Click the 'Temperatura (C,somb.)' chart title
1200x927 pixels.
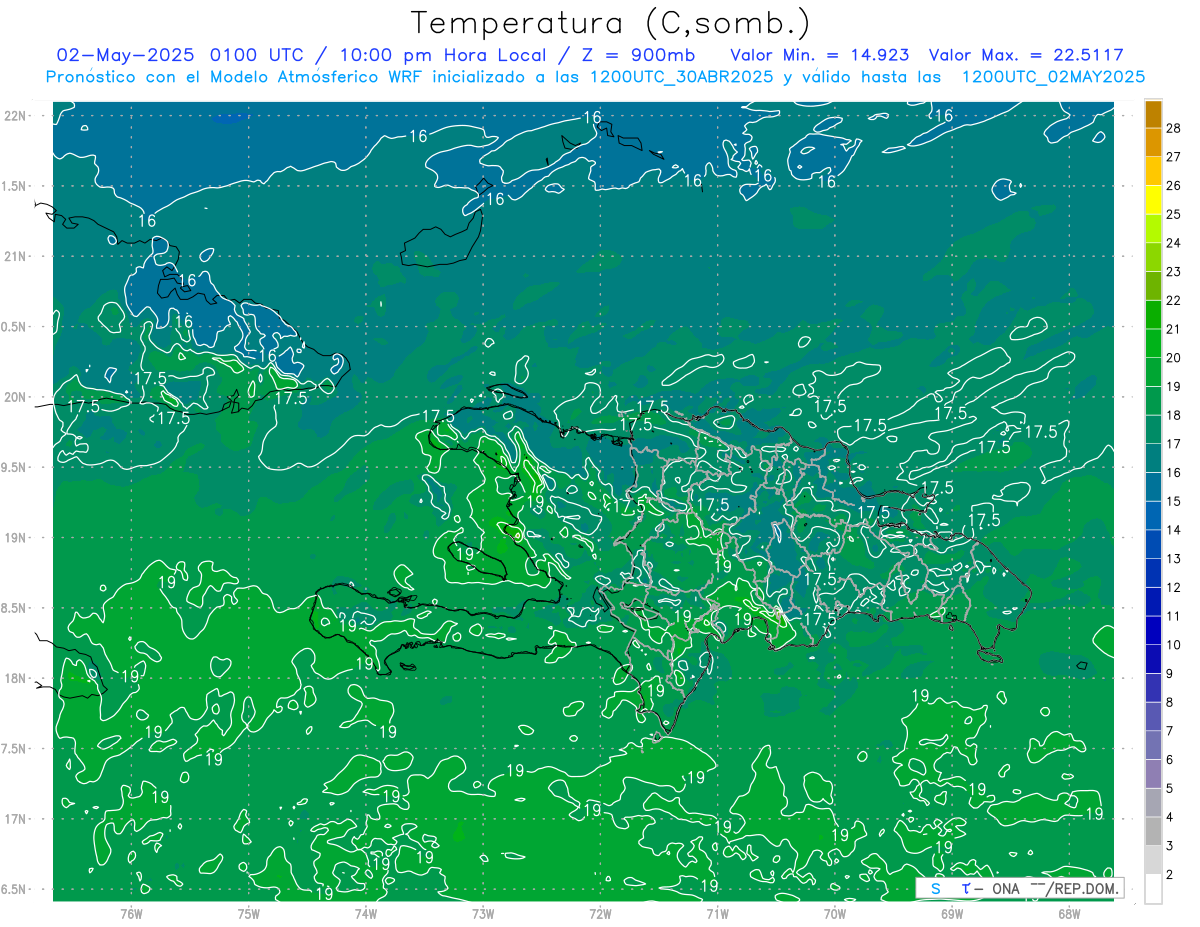[x=611, y=23]
